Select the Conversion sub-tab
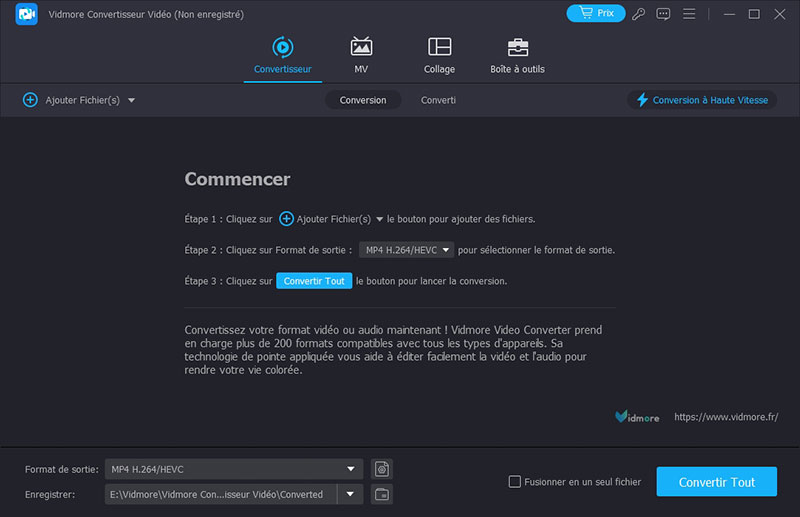800x517 pixels. (363, 100)
